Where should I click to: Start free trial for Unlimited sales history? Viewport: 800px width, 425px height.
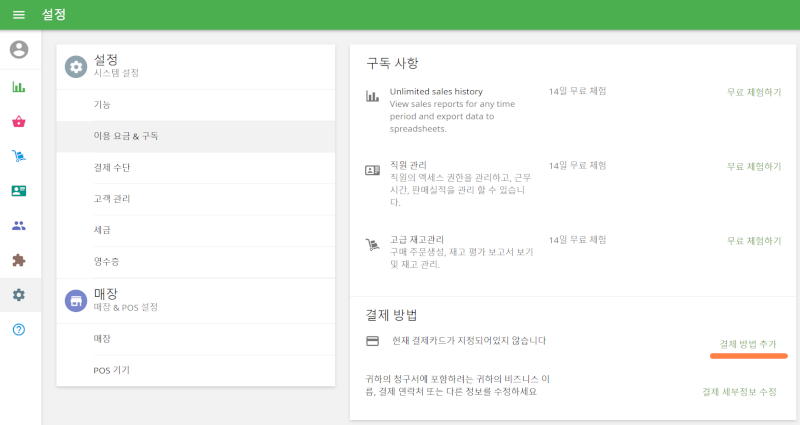pyautogui.click(x=753, y=92)
